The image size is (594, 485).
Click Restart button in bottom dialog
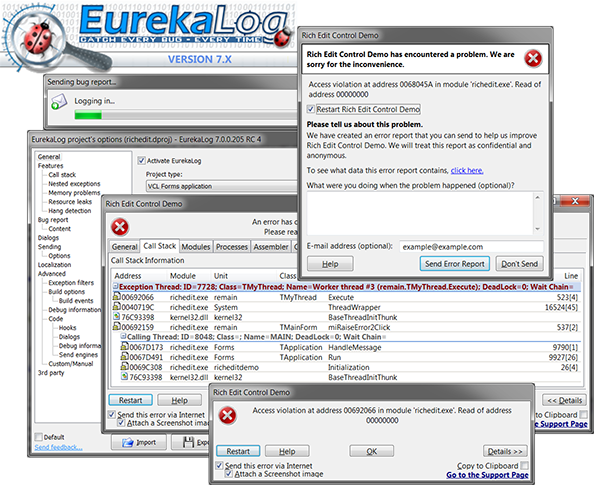[238, 451]
